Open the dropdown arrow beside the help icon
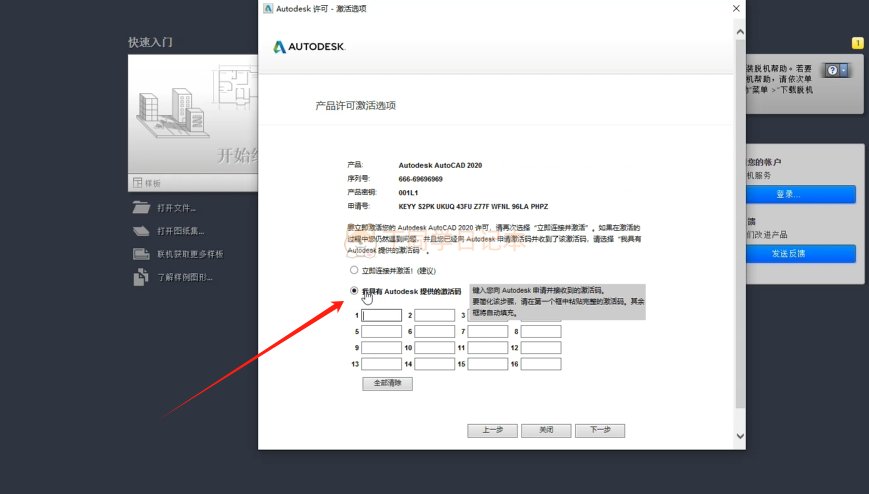Image resolution: width=869 pixels, height=494 pixels. 844,70
